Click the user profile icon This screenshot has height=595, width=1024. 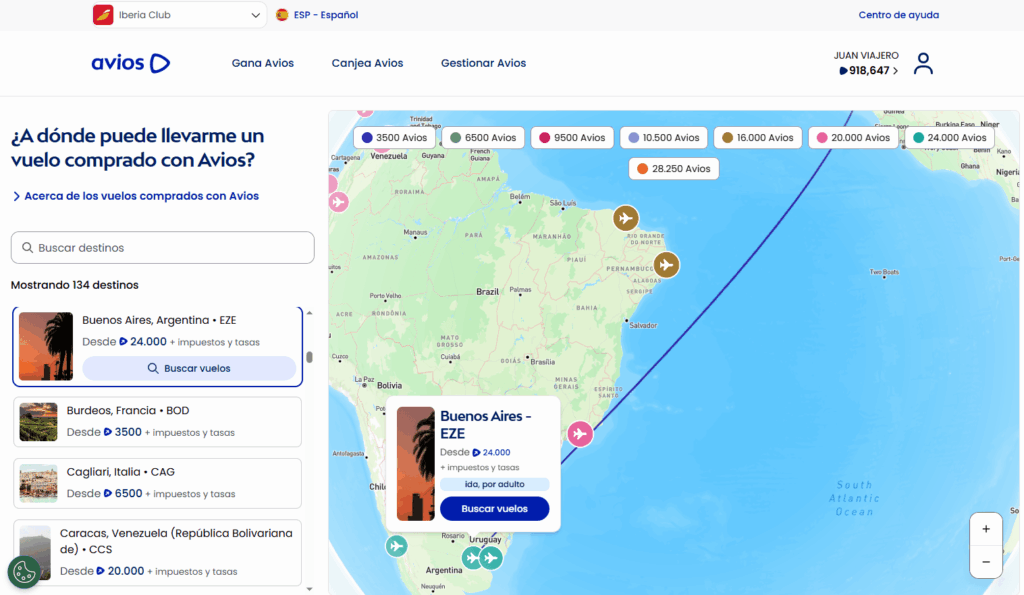pos(923,63)
